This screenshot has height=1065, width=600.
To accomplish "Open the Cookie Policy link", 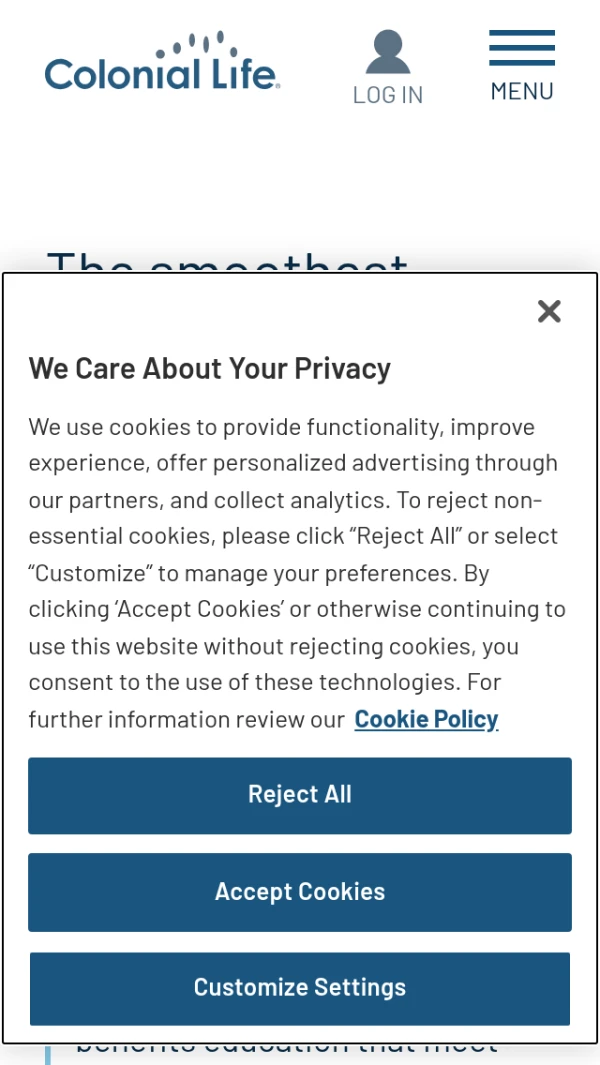I will 426,719.
